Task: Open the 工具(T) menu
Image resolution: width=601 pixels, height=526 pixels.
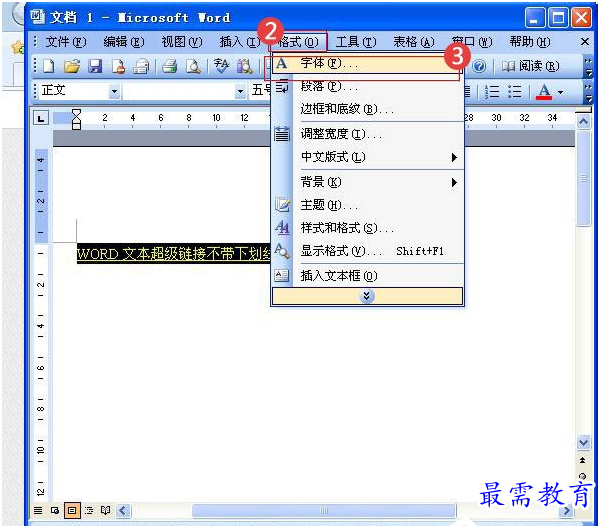Action: point(356,41)
